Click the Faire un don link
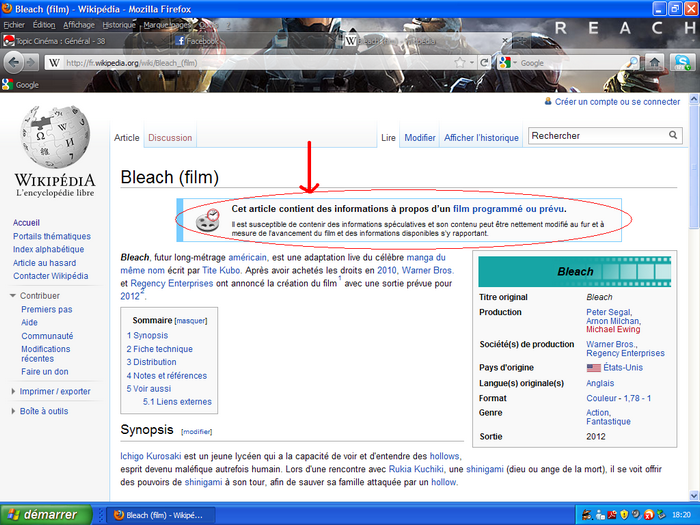This screenshot has height=525, width=700. 45,371
